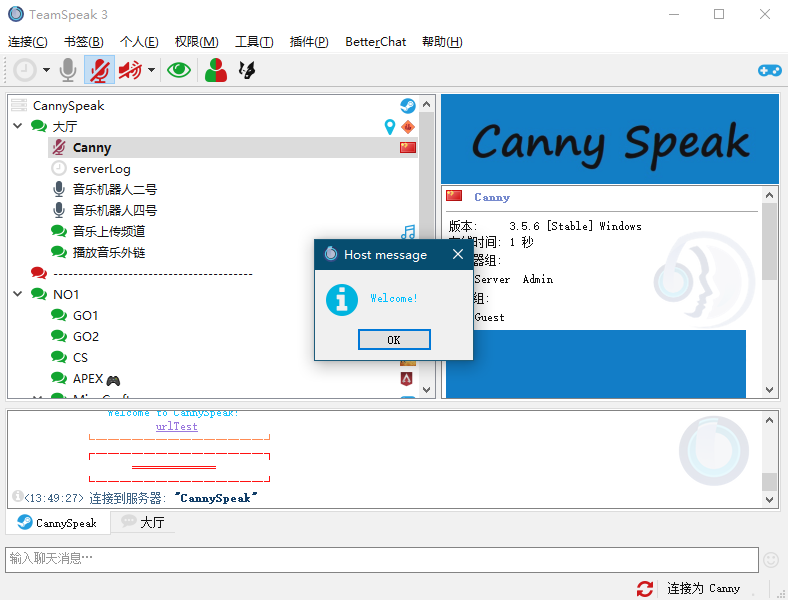Collapse the 大厅 channel
788x600 pixels.
coord(18,126)
